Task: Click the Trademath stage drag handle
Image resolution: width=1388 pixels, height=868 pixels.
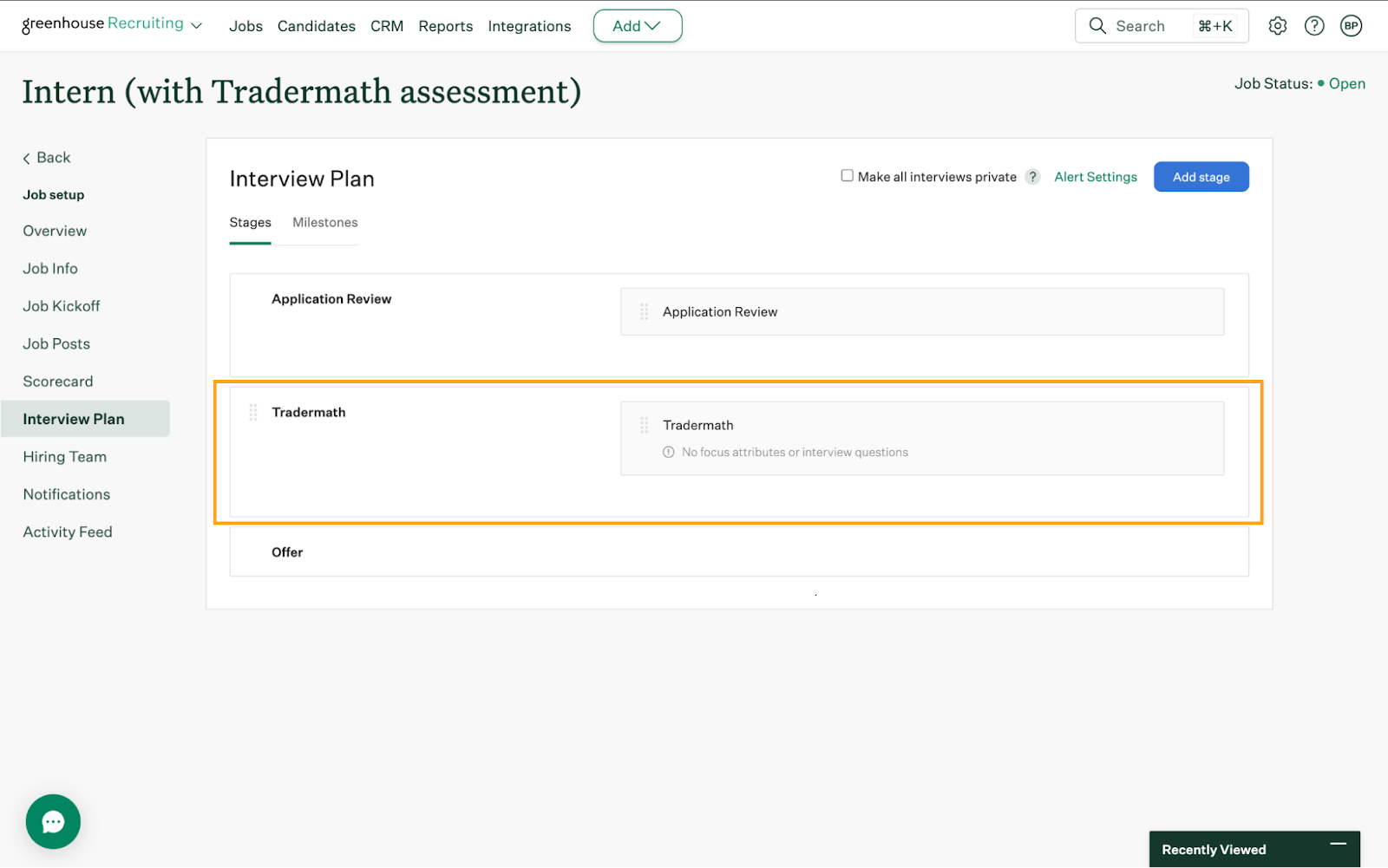Action: click(x=253, y=413)
